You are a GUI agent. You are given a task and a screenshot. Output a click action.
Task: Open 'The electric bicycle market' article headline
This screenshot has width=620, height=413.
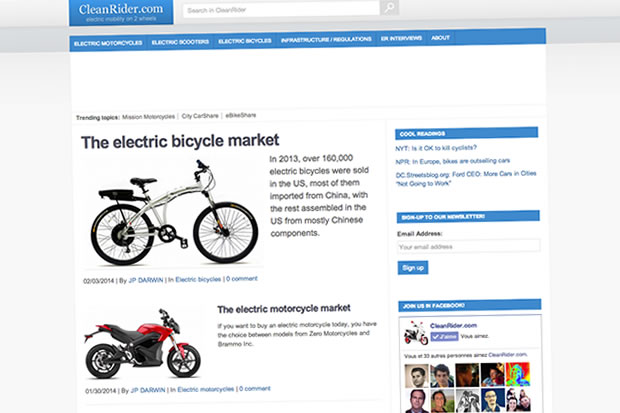(180, 141)
